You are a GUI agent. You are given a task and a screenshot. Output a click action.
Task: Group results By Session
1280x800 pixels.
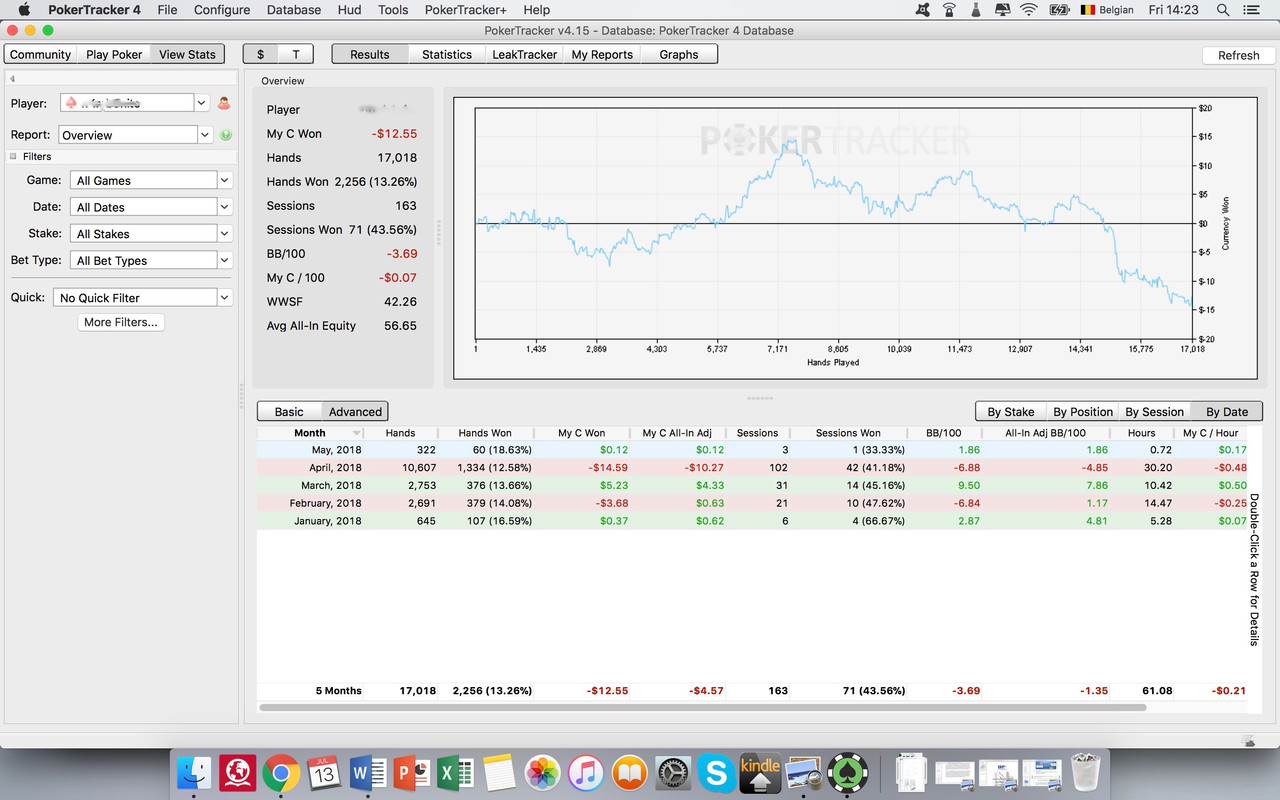click(x=1154, y=411)
